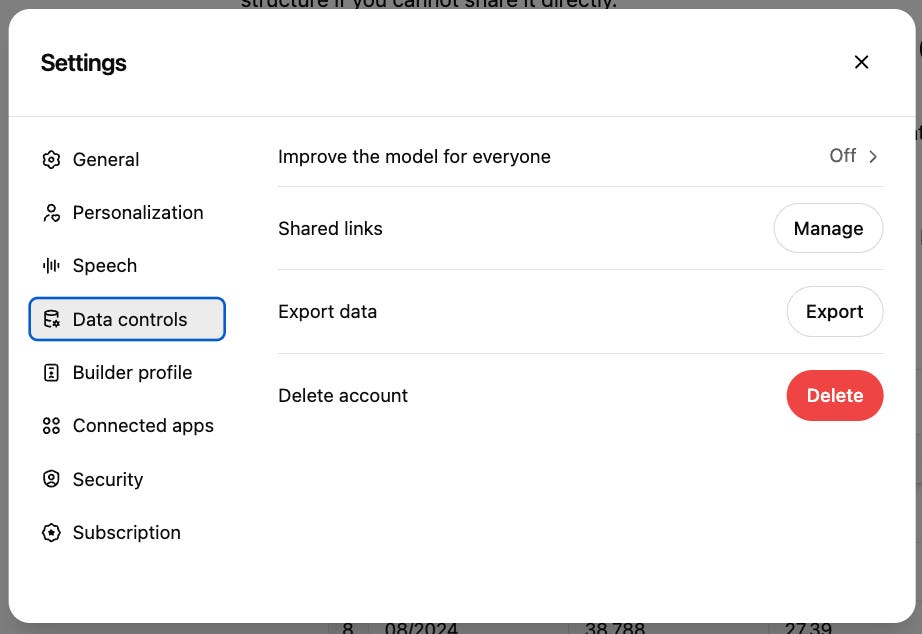Click the Speech waveform icon

tap(51, 266)
